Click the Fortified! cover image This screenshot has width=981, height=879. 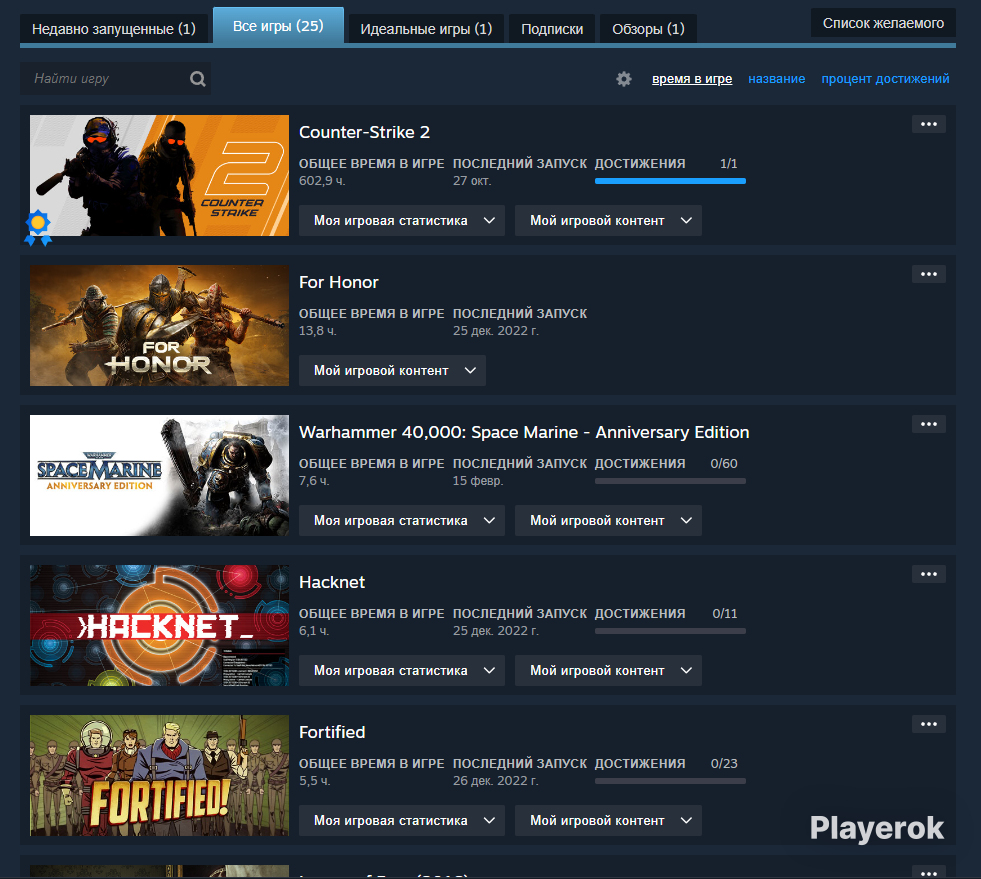160,776
